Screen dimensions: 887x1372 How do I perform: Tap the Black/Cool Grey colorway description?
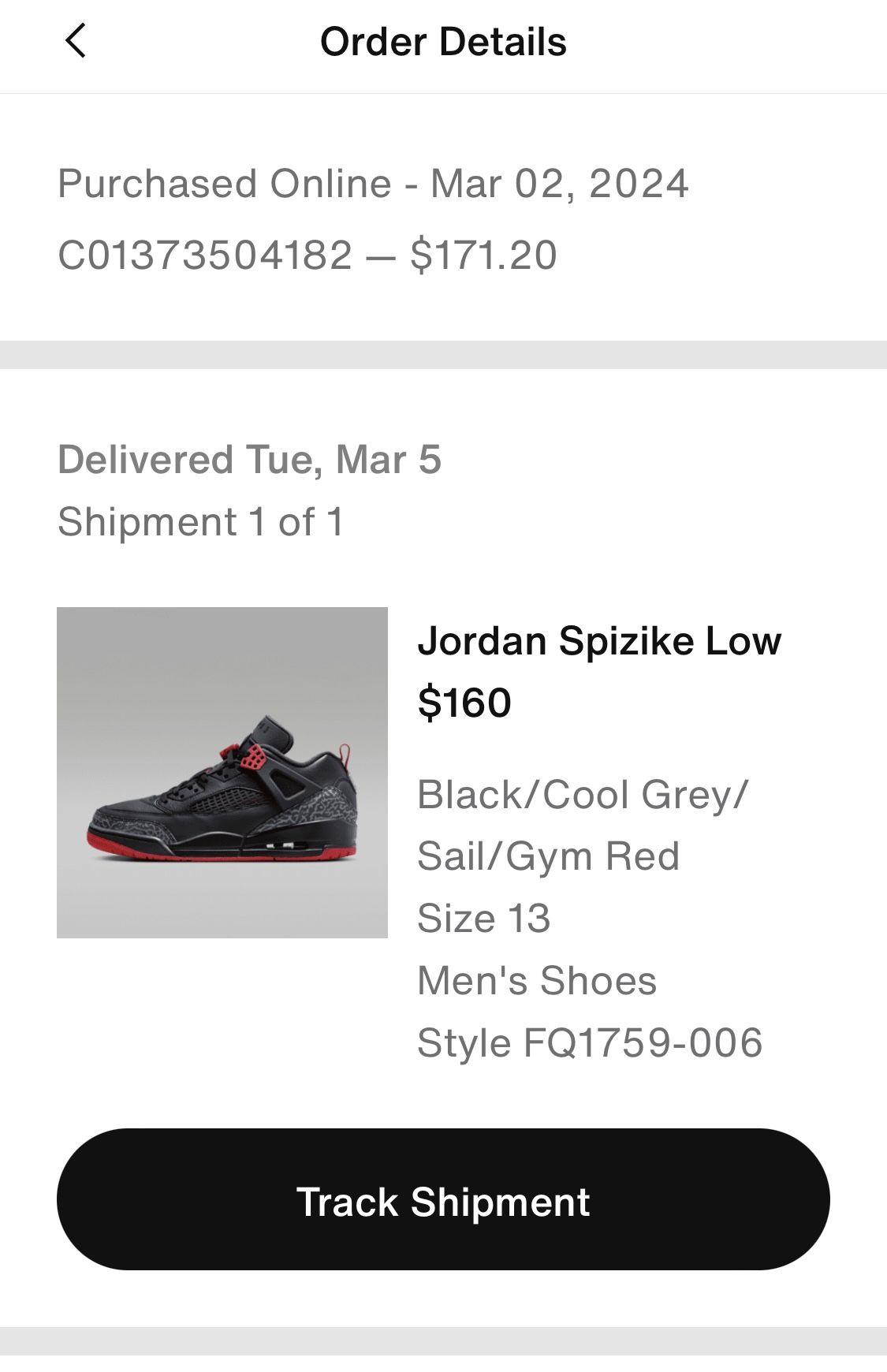583,795
